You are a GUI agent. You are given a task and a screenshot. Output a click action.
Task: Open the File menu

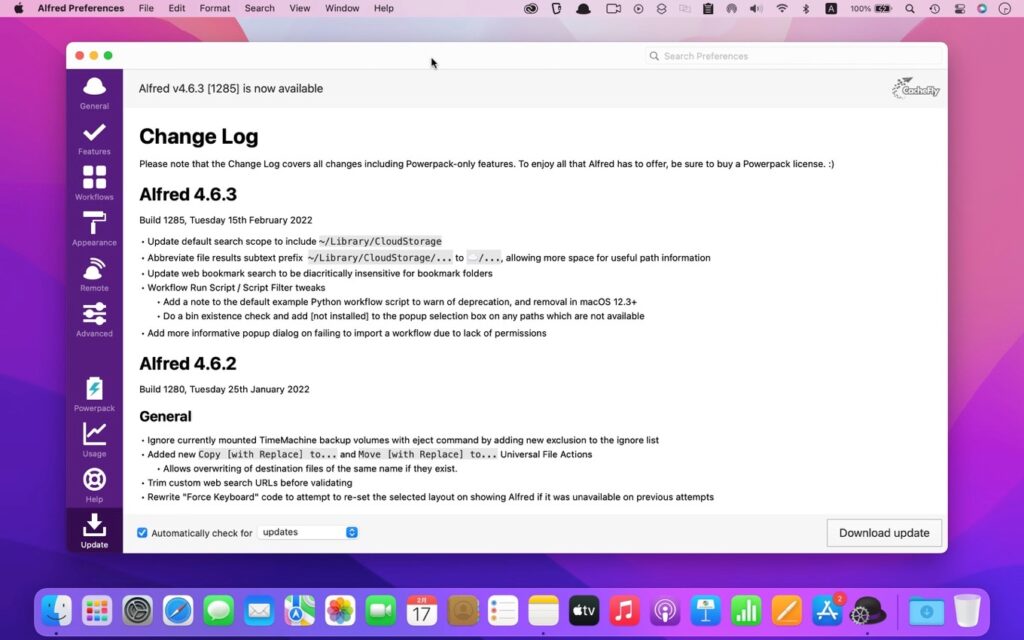pos(146,8)
